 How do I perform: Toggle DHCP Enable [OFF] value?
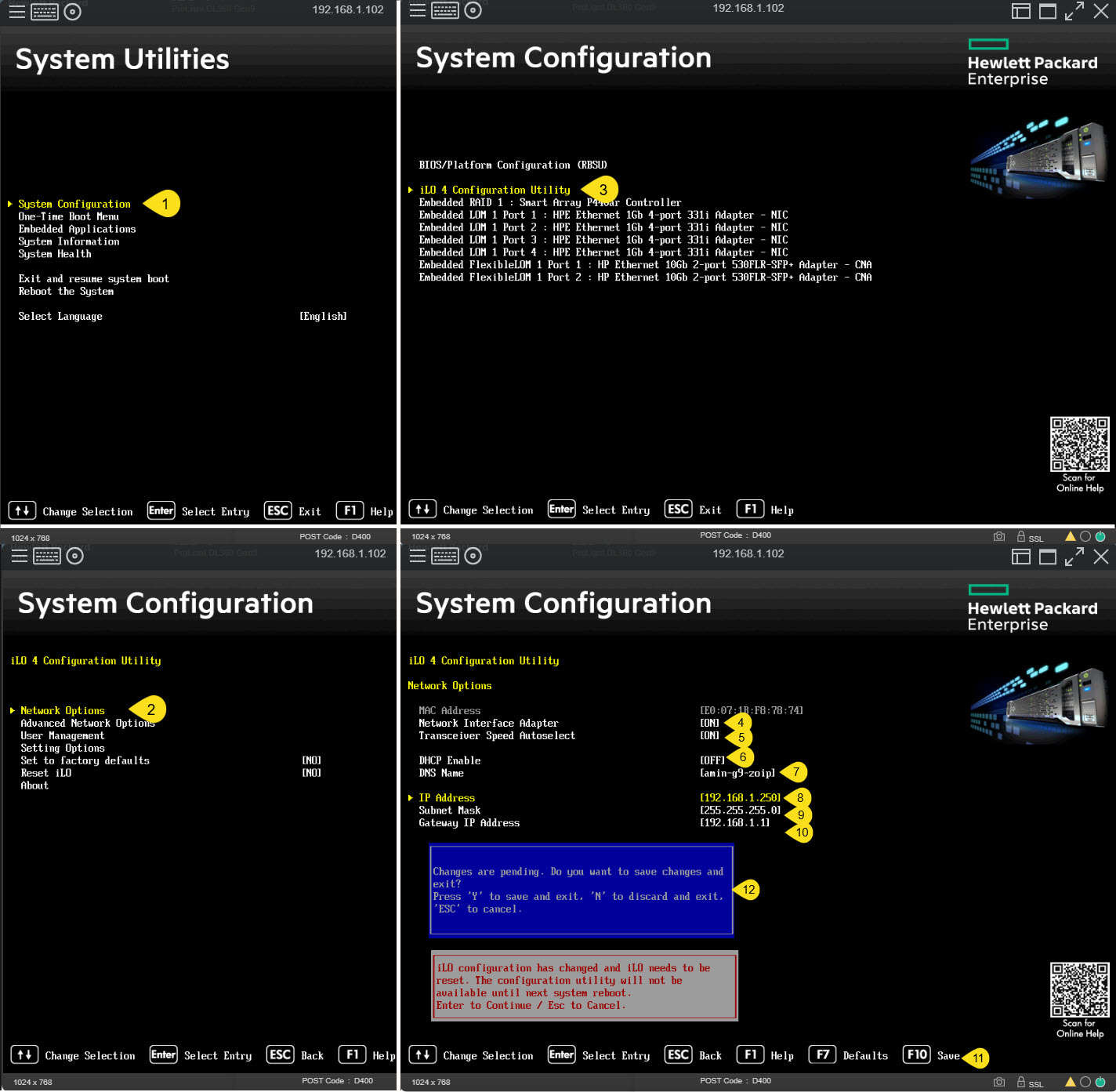pos(712,761)
